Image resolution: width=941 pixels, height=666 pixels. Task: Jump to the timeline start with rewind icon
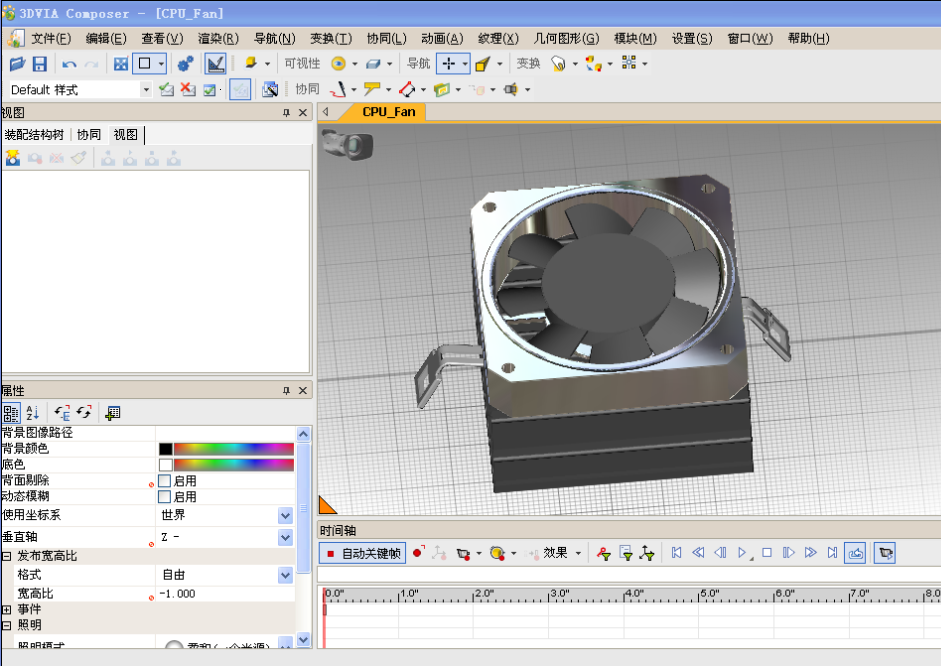(x=677, y=553)
